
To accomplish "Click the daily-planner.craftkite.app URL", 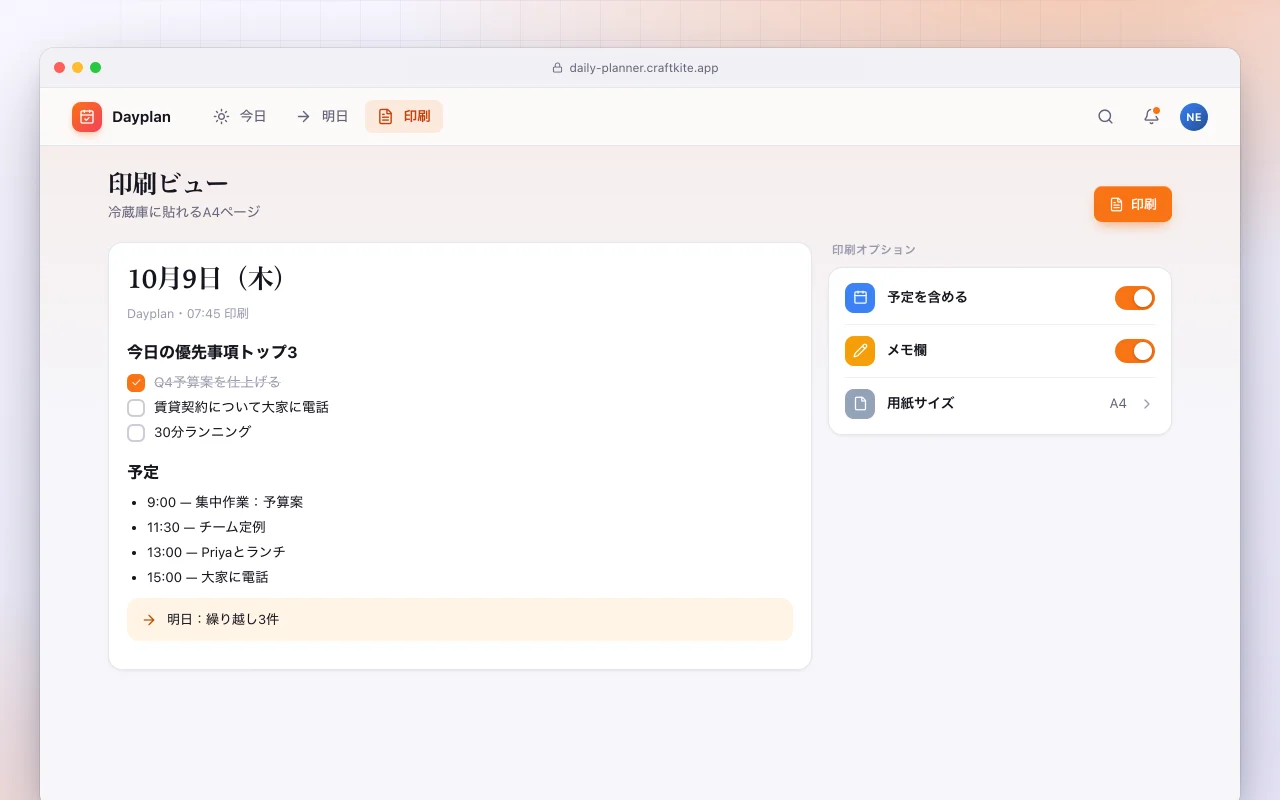I will (x=644, y=68).
